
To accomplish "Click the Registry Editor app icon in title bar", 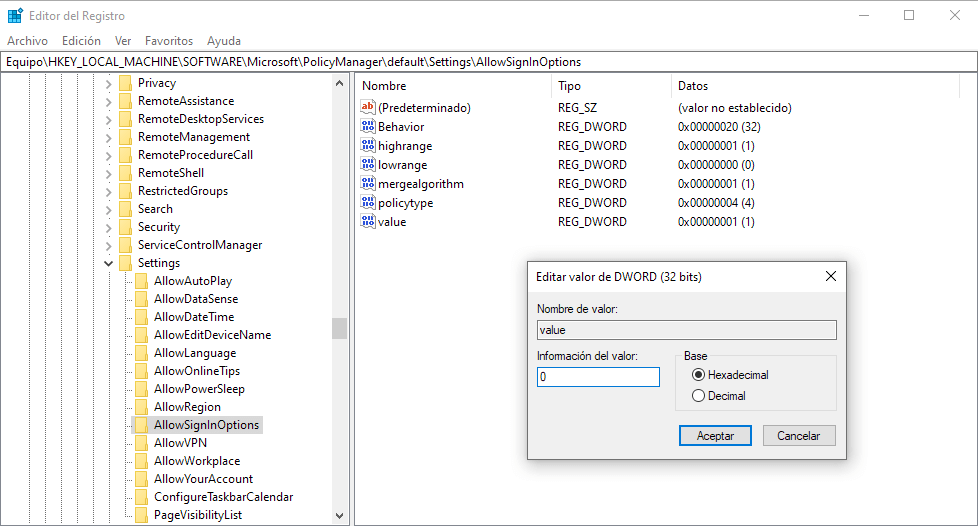I will pyautogui.click(x=15, y=16).
